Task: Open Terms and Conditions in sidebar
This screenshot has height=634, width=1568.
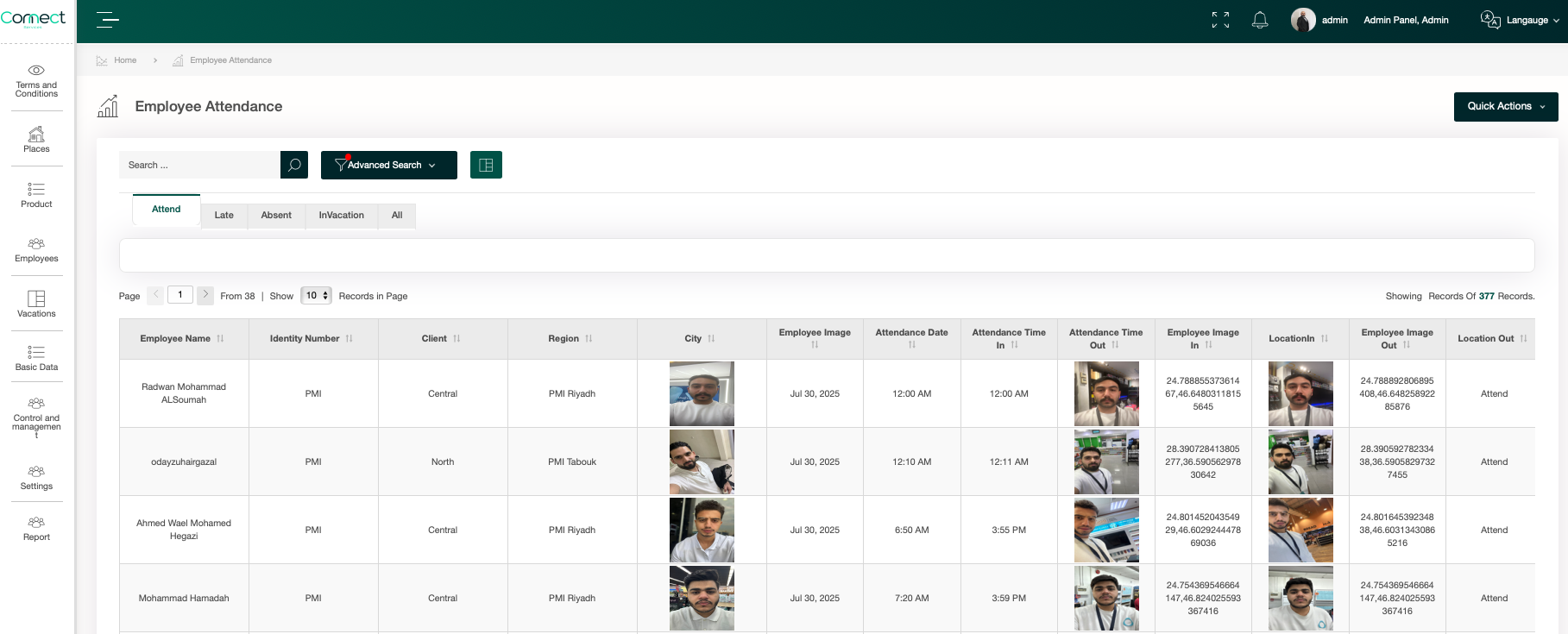Action: (36, 81)
